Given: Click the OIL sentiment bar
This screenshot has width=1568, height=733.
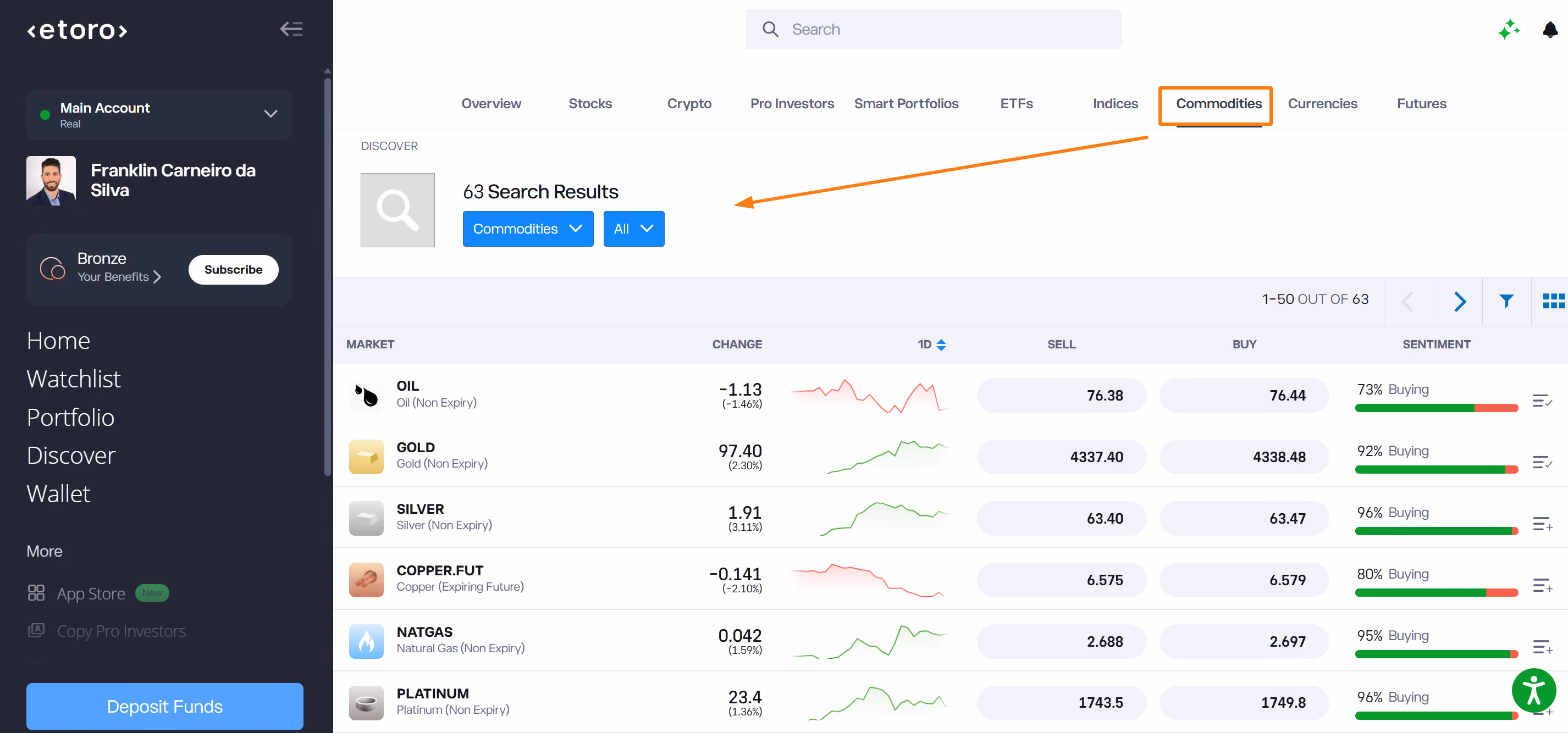Looking at the screenshot, I should [1436, 408].
